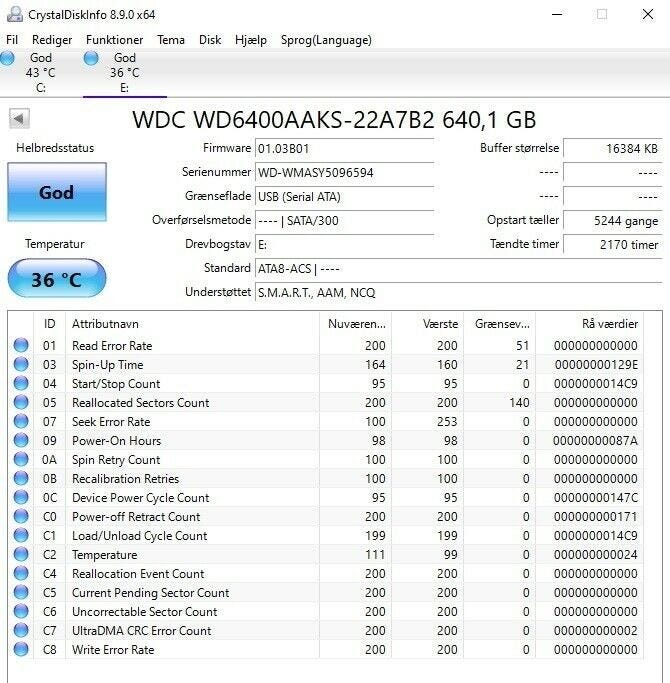
Task: Click raw value 00000000147C of Power Cycle Count
Action: (596, 498)
